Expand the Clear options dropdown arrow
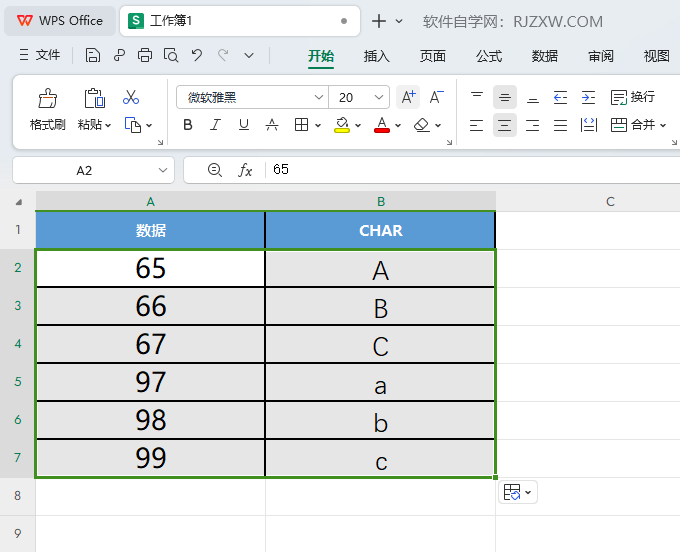680x552 pixels. (438, 126)
